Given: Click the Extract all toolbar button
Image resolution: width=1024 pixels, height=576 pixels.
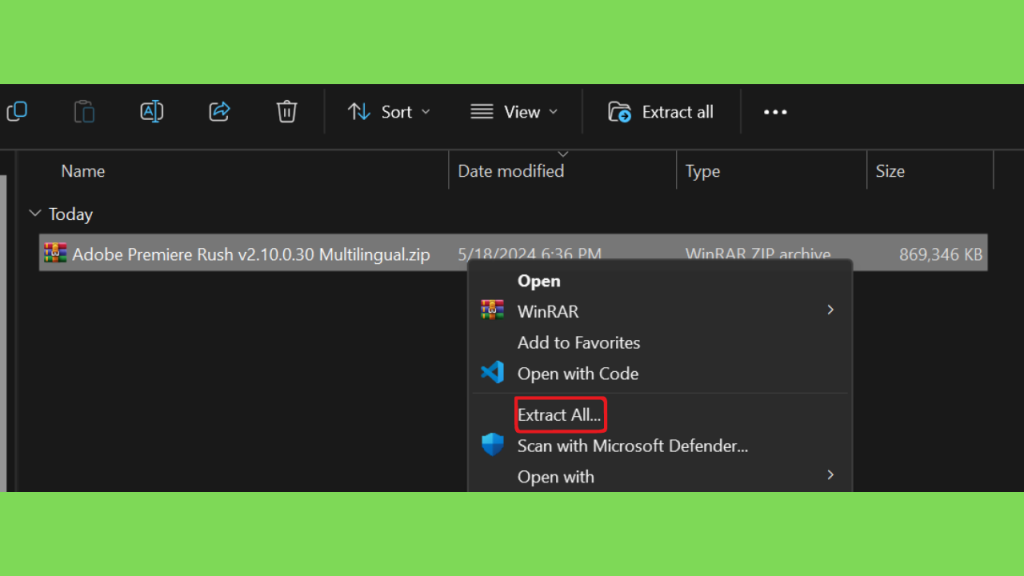Looking at the screenshot, I should pyautogui.click(x=661, y=112).
